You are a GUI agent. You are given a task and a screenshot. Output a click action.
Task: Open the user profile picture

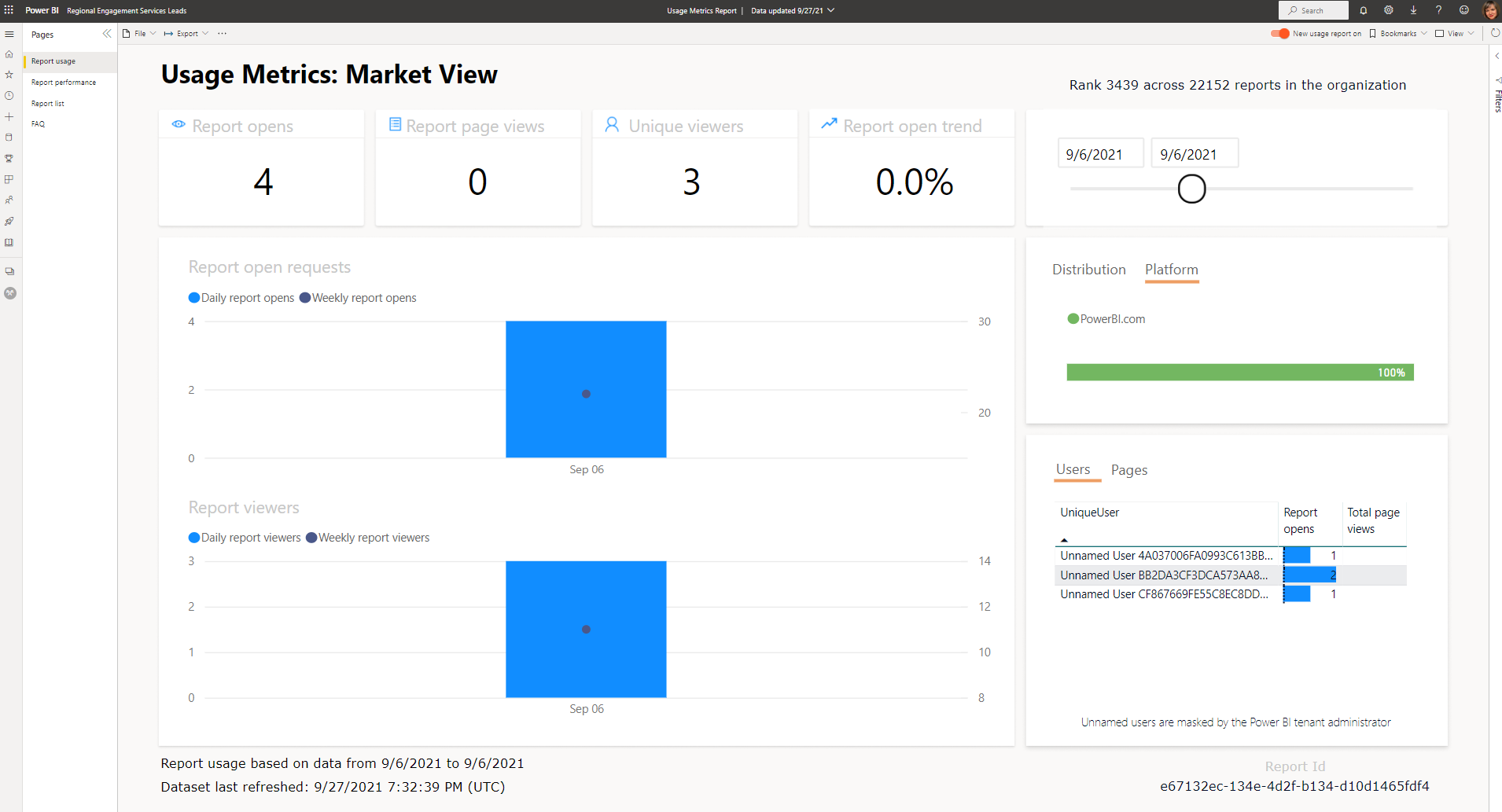click(x=1490, y=10)
